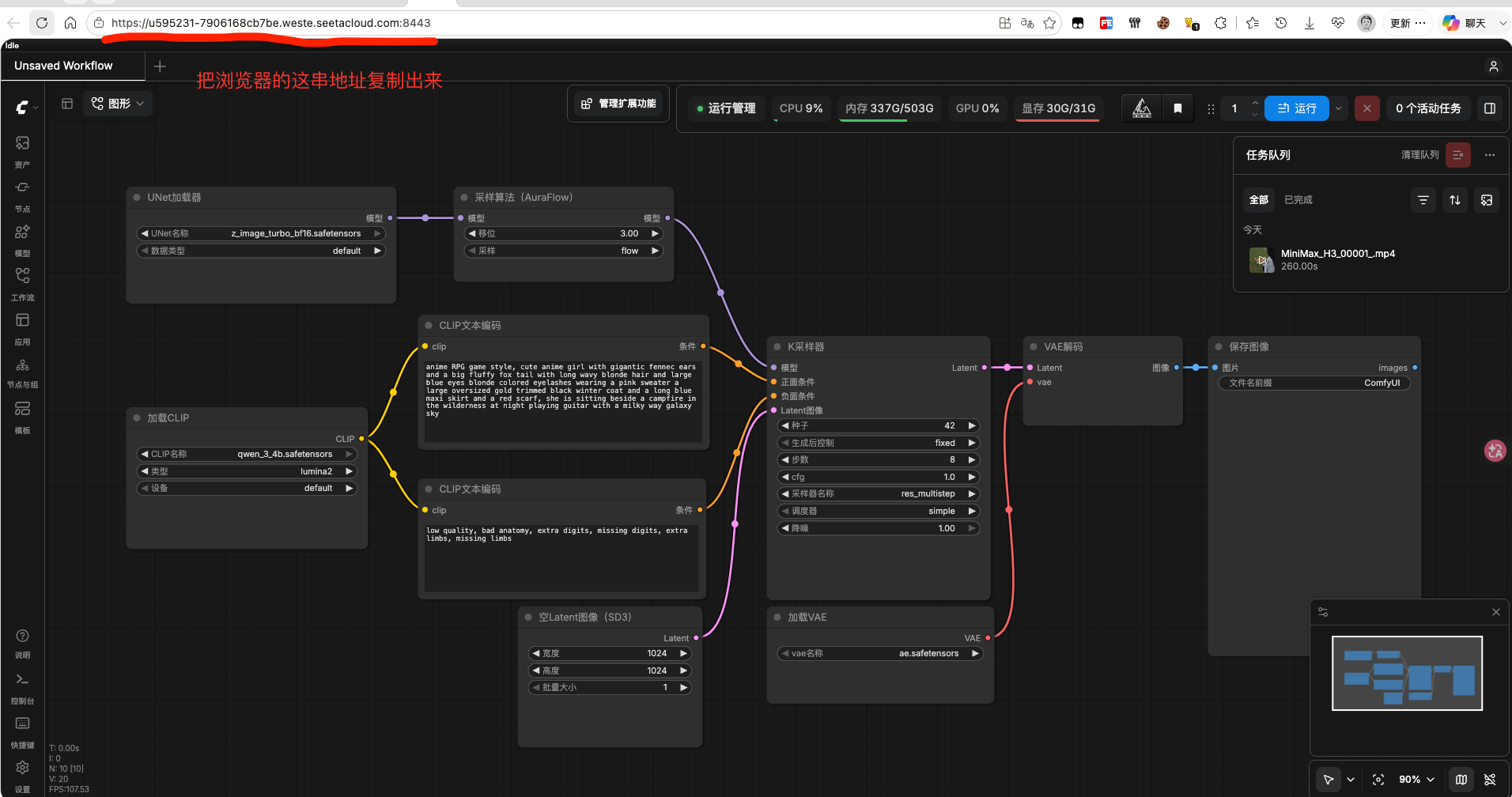
Task: Click the image gallery icon in the task queue
Action: pos(1487,200)
